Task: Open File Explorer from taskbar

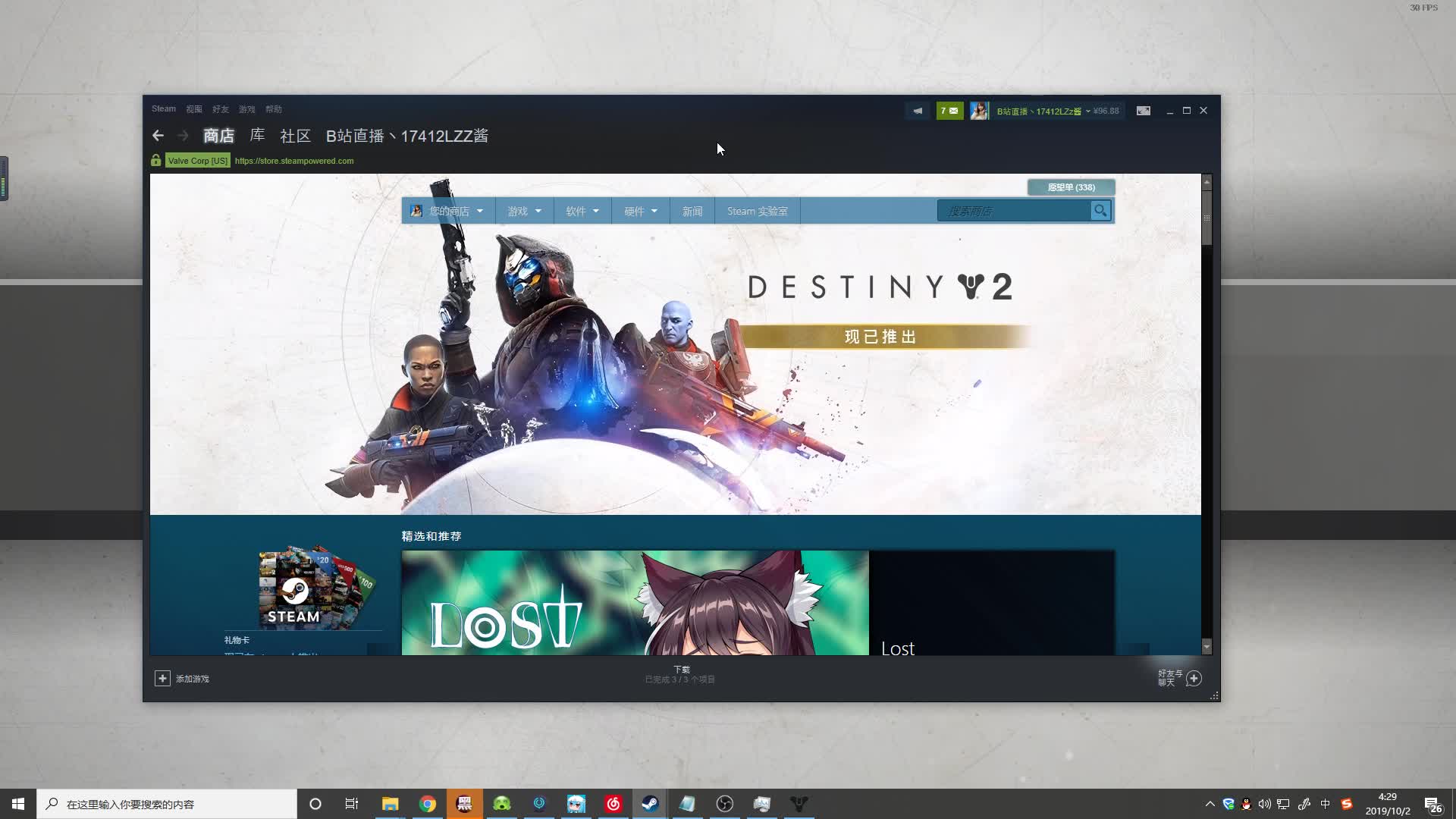Action: point(390,804)
